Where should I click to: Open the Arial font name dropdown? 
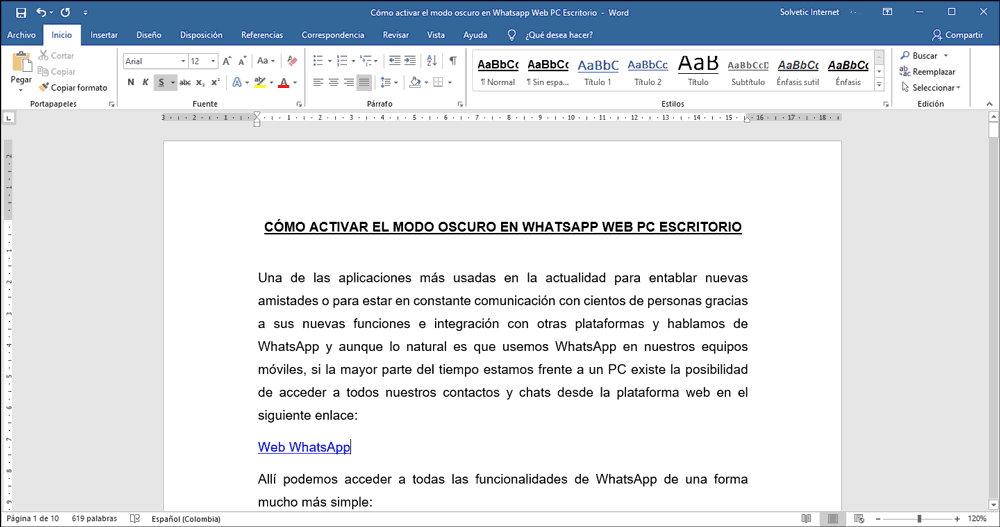[183, 61]
